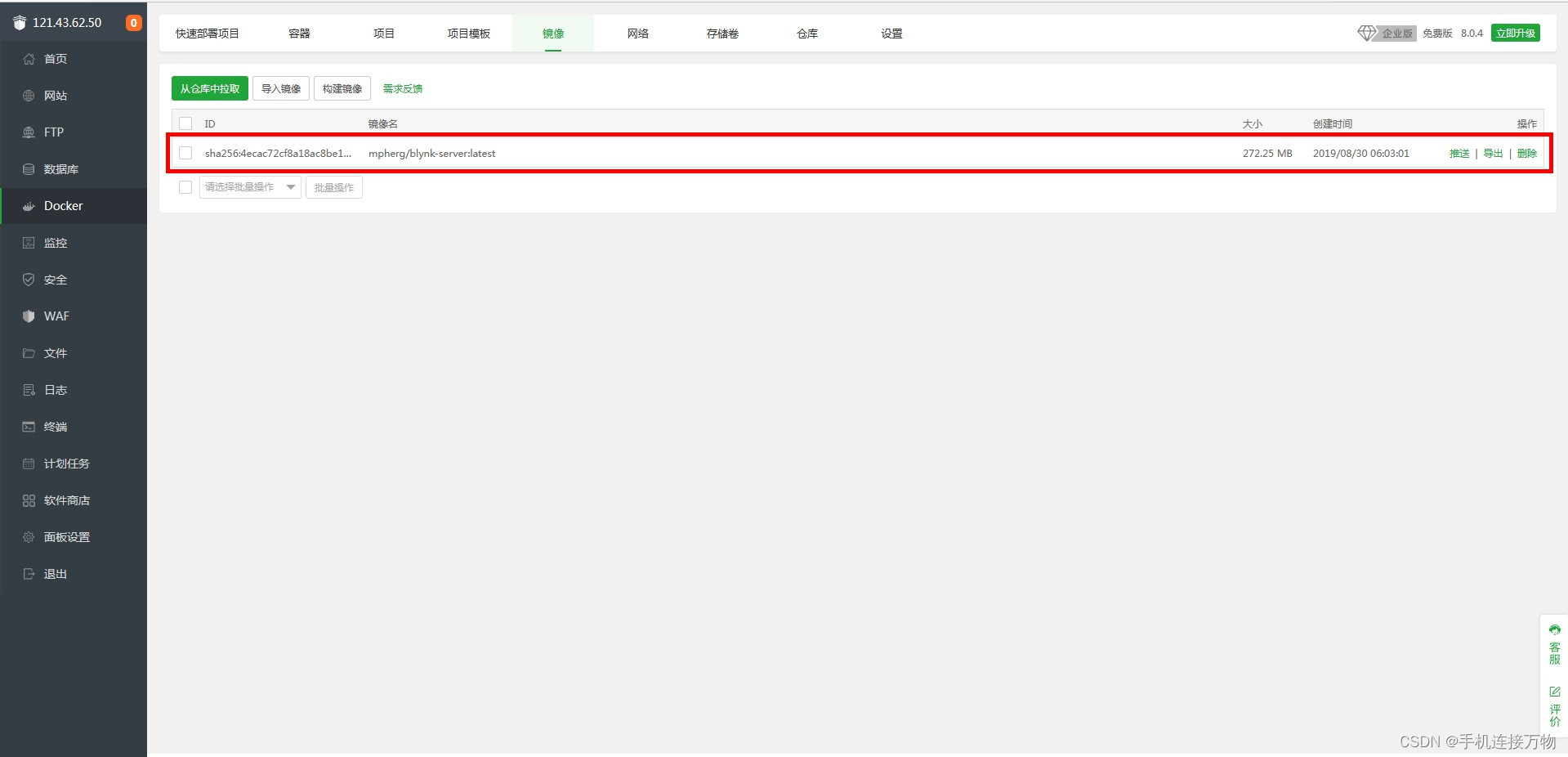Click the 创建时间 column header
This screenshot has height=757, width=1568.
tap(1333, 123)
